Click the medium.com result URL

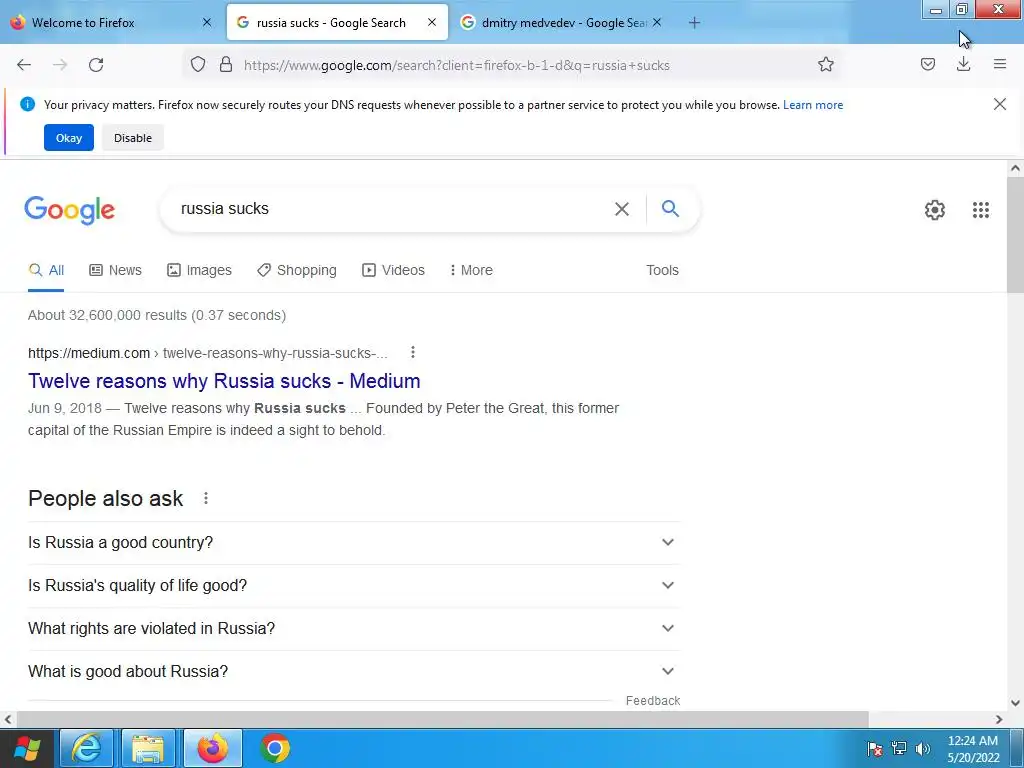(x=208, y=353)
